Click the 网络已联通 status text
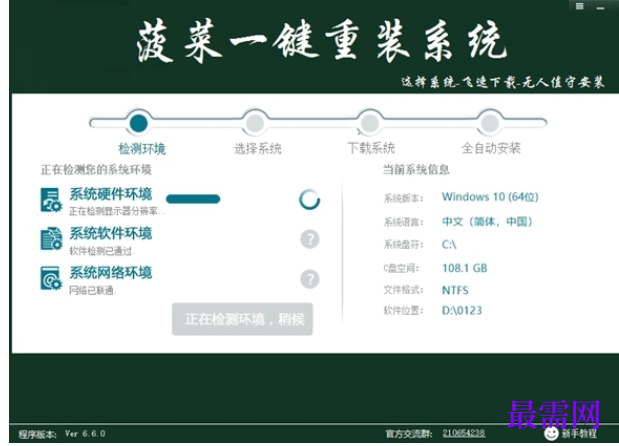 [93, 290]
